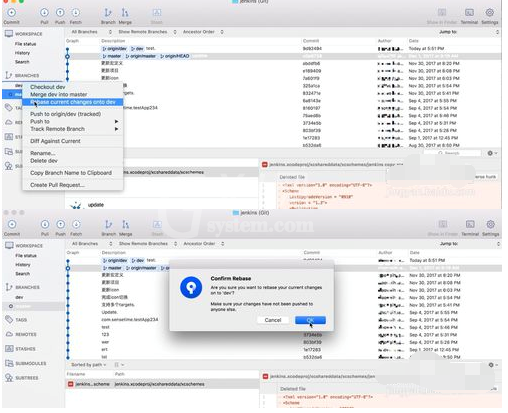Click the diff search field in the context-menu window
This screenshot has height=413, width=508.
click(x=452, y=153)
